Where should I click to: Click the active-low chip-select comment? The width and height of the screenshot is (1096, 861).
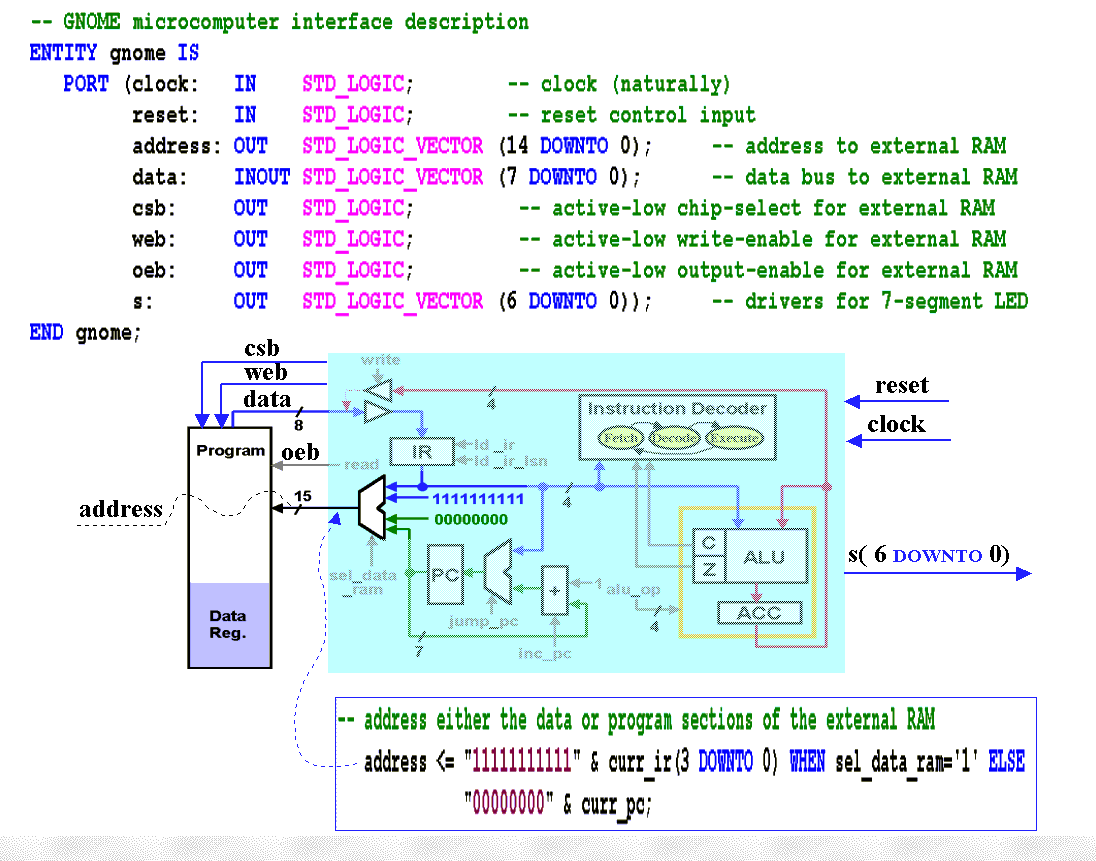[757, 208]
